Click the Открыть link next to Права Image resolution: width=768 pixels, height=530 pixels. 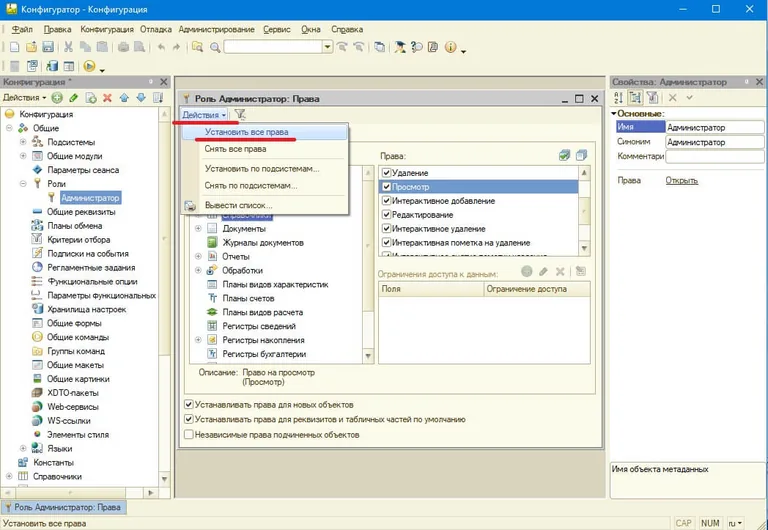(681, 181)
